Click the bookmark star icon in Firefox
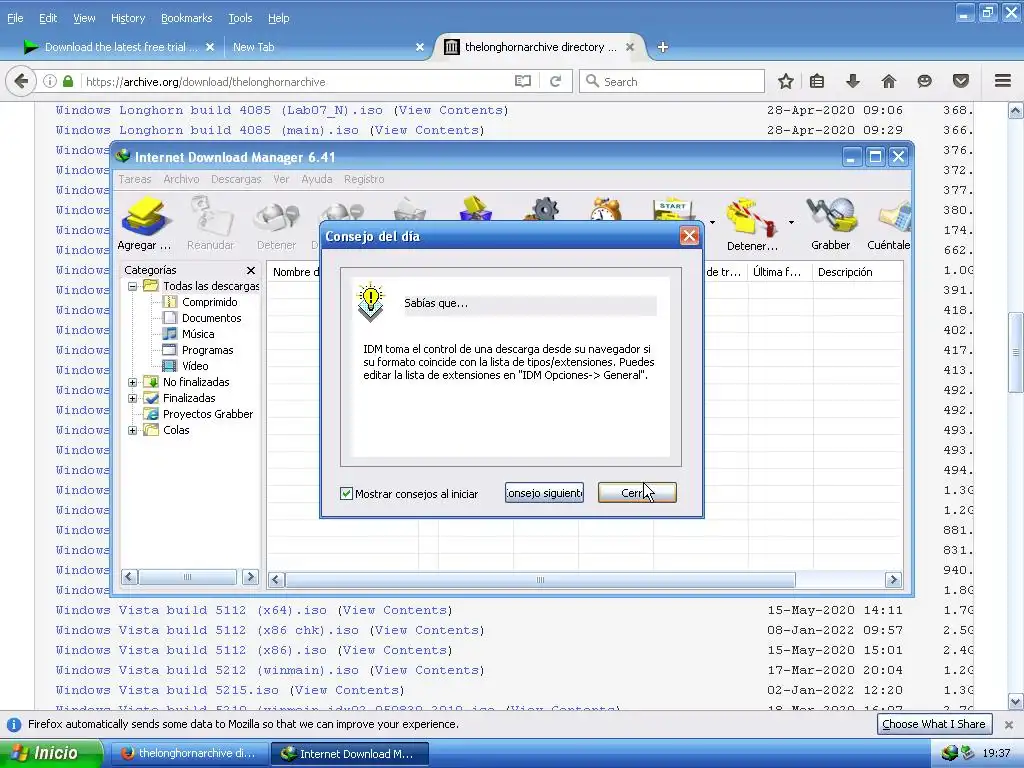The height and width of the screenshot is (768, 1024). [786, 82]
